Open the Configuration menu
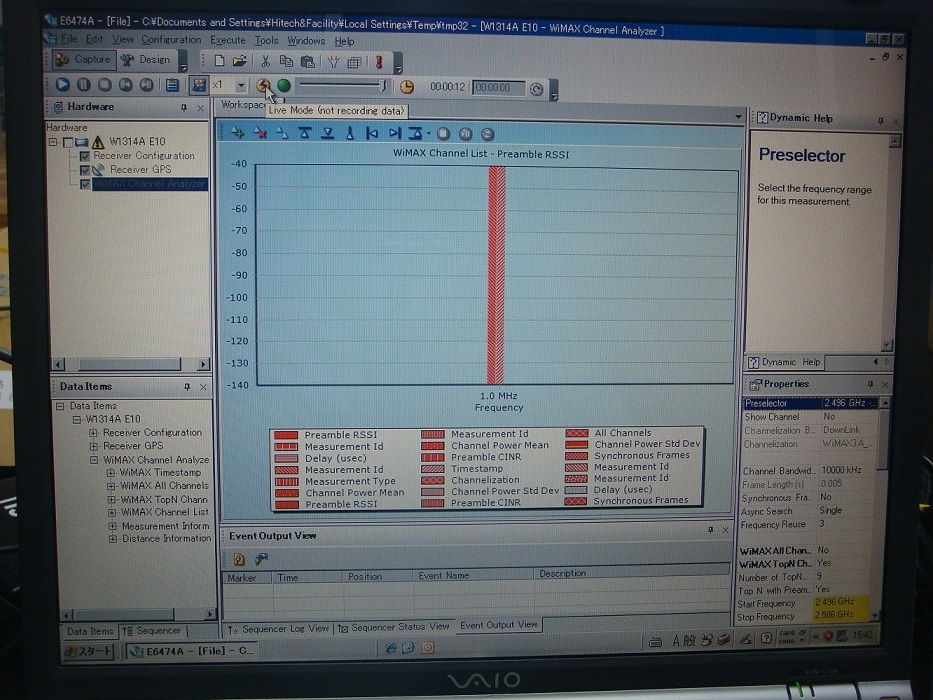Screen dimensions: 933x700 (171, 40)
